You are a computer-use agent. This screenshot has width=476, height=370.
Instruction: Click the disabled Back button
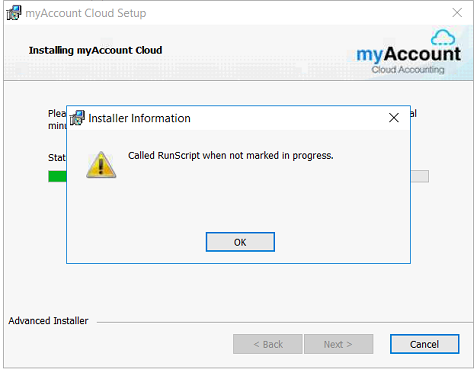point(268,344)
